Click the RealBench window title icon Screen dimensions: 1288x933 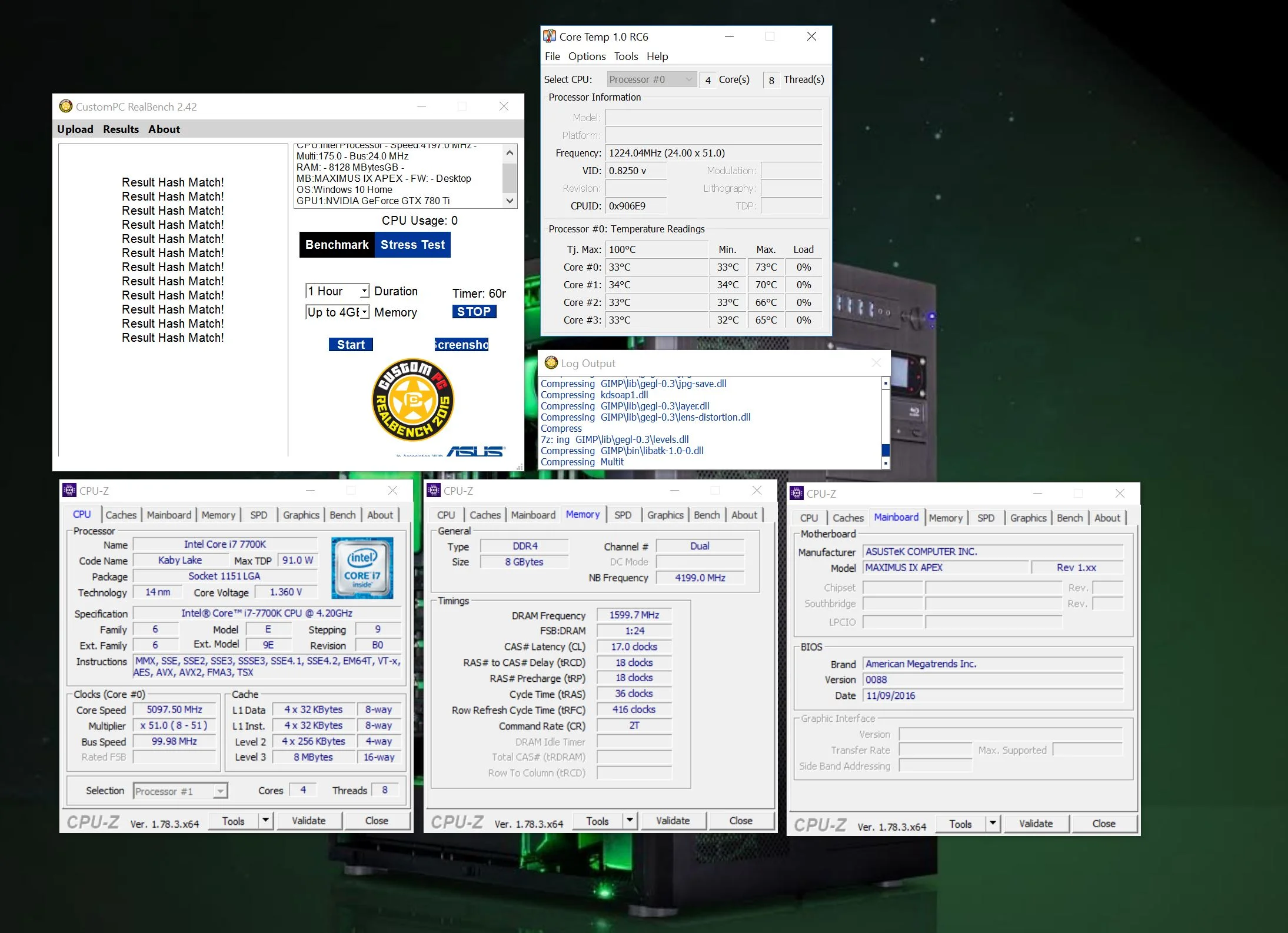coord(66,106)
